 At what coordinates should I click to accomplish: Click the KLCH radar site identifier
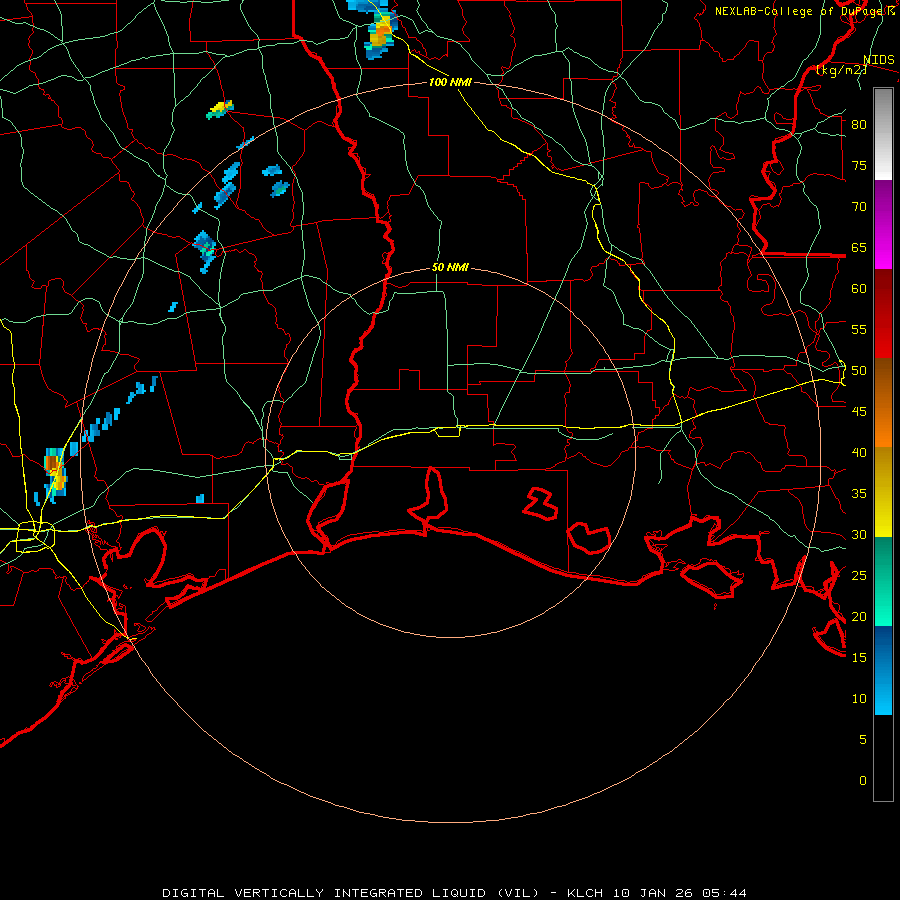(x=584, y=893)
